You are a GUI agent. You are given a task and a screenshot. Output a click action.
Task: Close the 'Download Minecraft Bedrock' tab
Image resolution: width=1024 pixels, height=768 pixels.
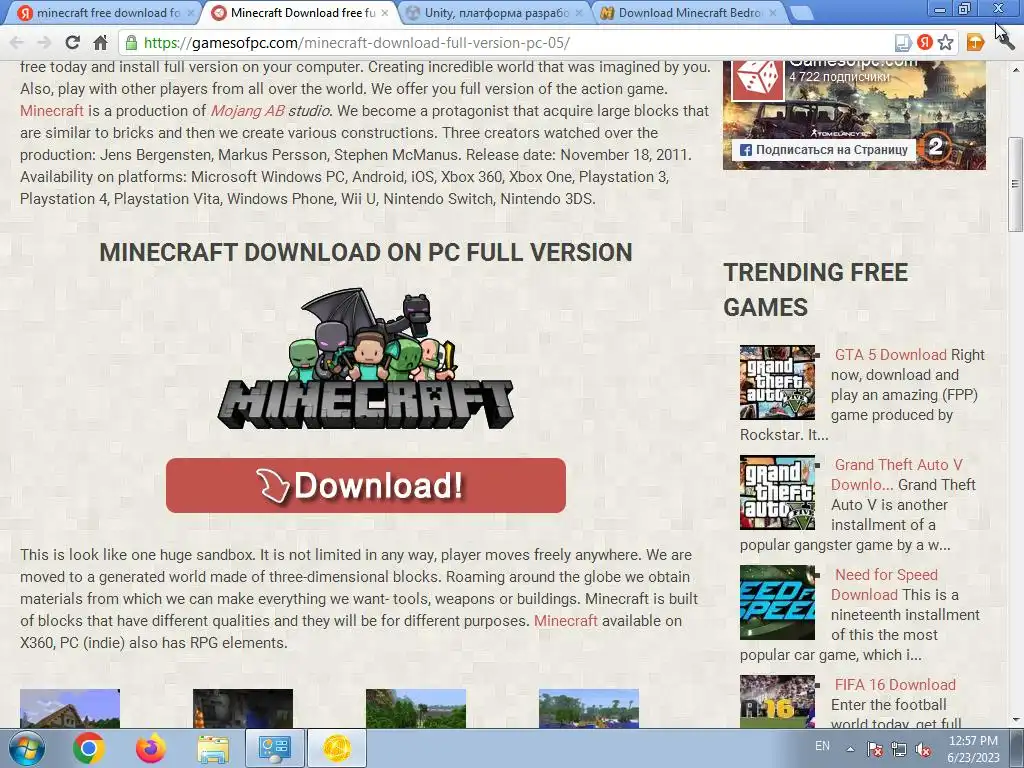773,13
